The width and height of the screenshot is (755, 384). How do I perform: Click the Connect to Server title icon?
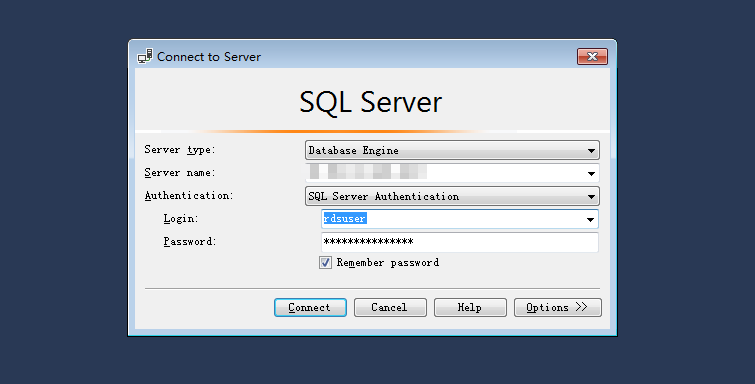145,56
